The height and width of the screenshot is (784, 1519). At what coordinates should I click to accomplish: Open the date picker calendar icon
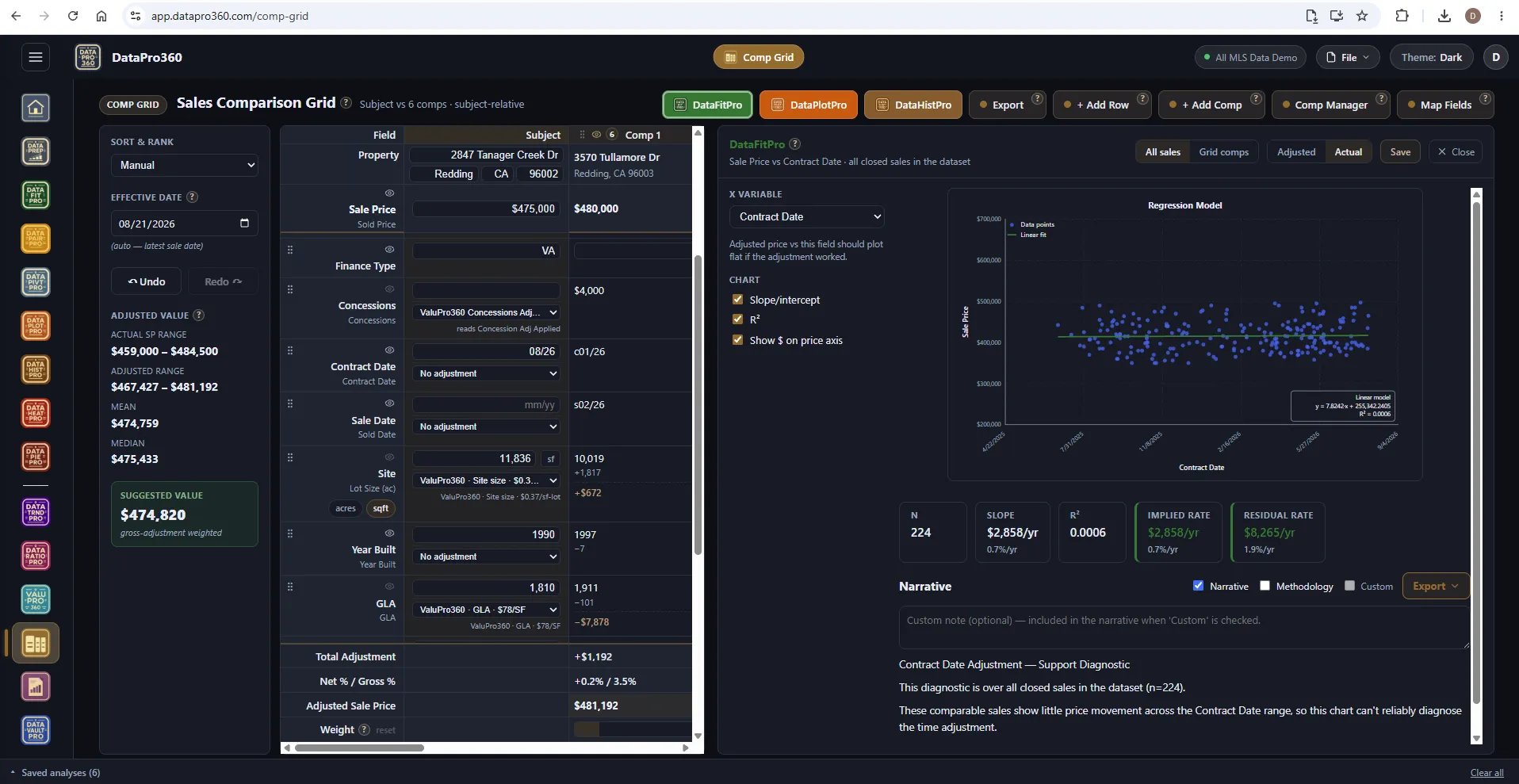[x=244, y=223]
